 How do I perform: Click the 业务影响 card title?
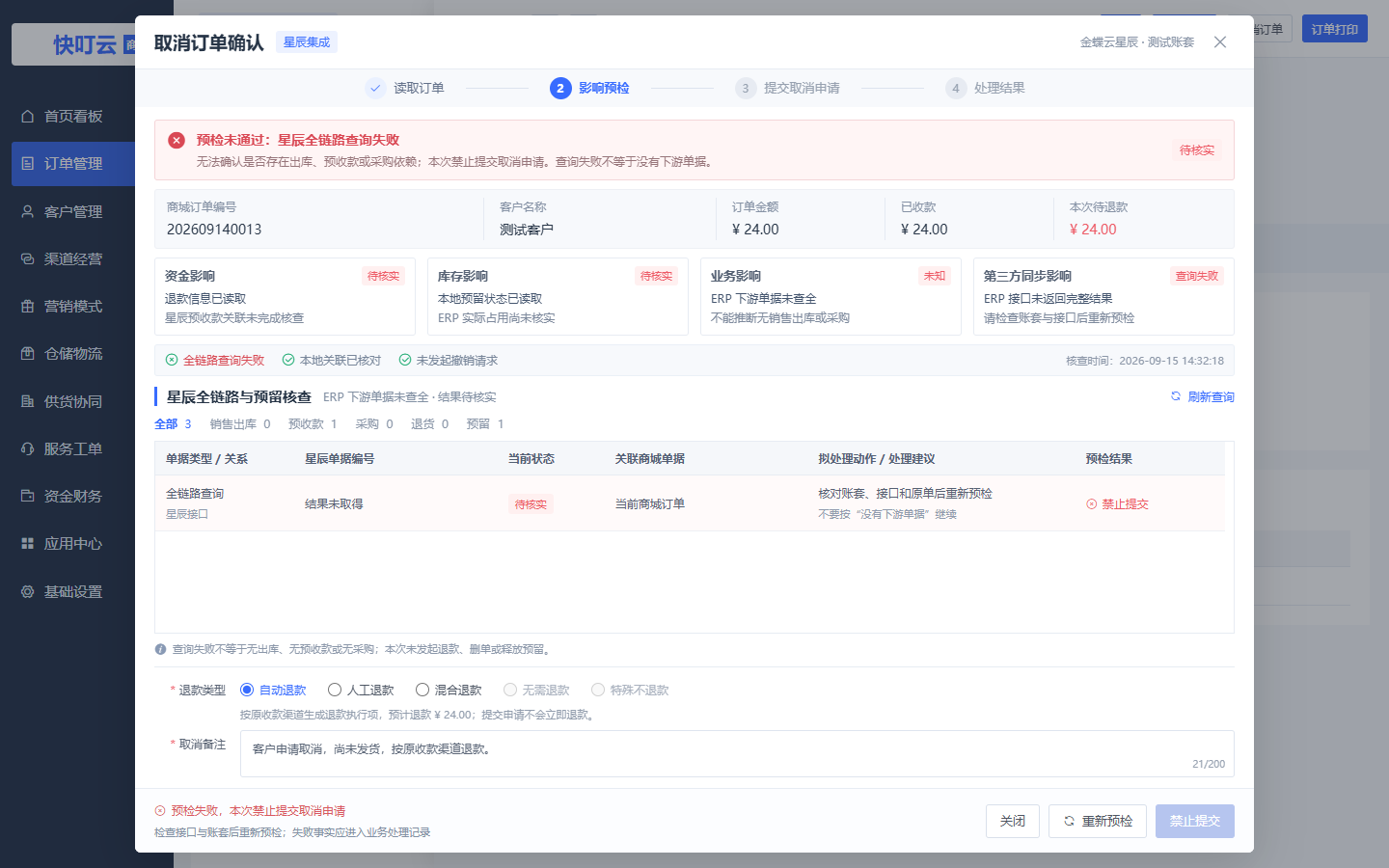(736, 276)
